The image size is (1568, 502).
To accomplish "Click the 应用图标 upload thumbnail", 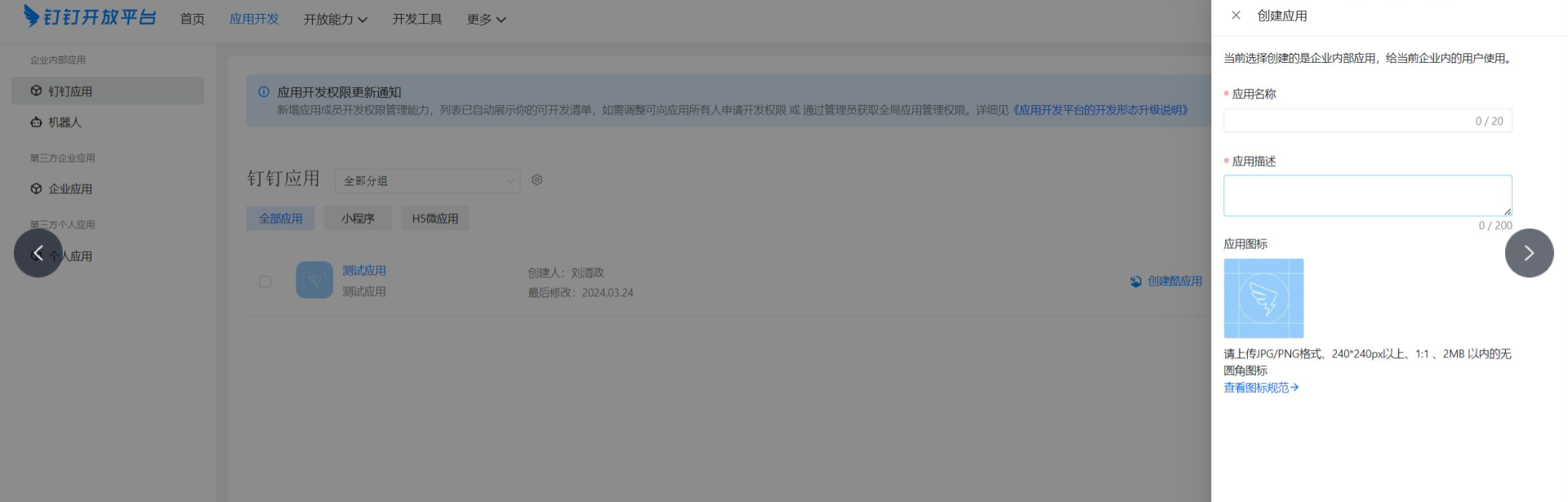I will (x=1263, y=299).
